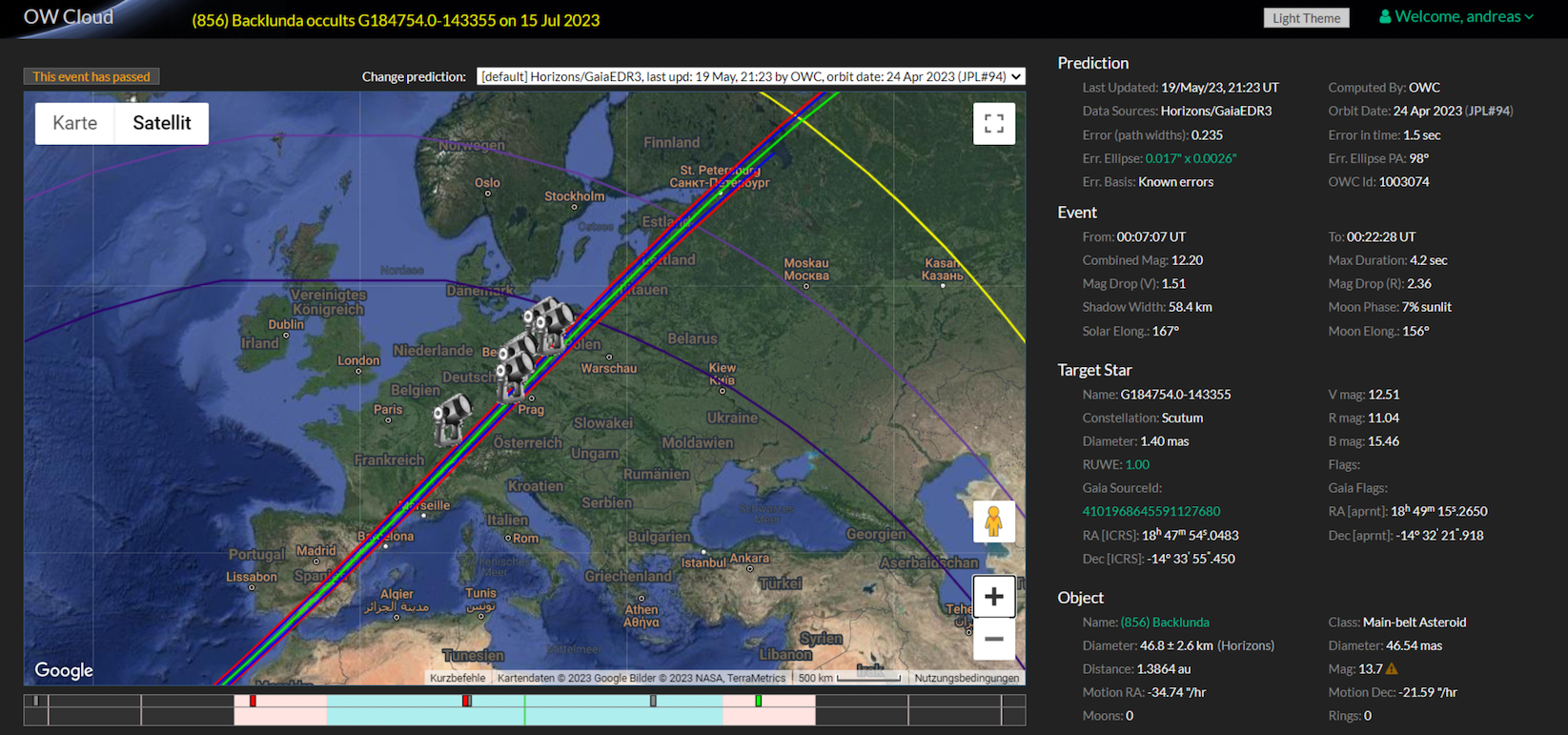This screenshot has width=1568, height=735.
Task: Click the OW Cloud logo
Action: tap(69, 17)
